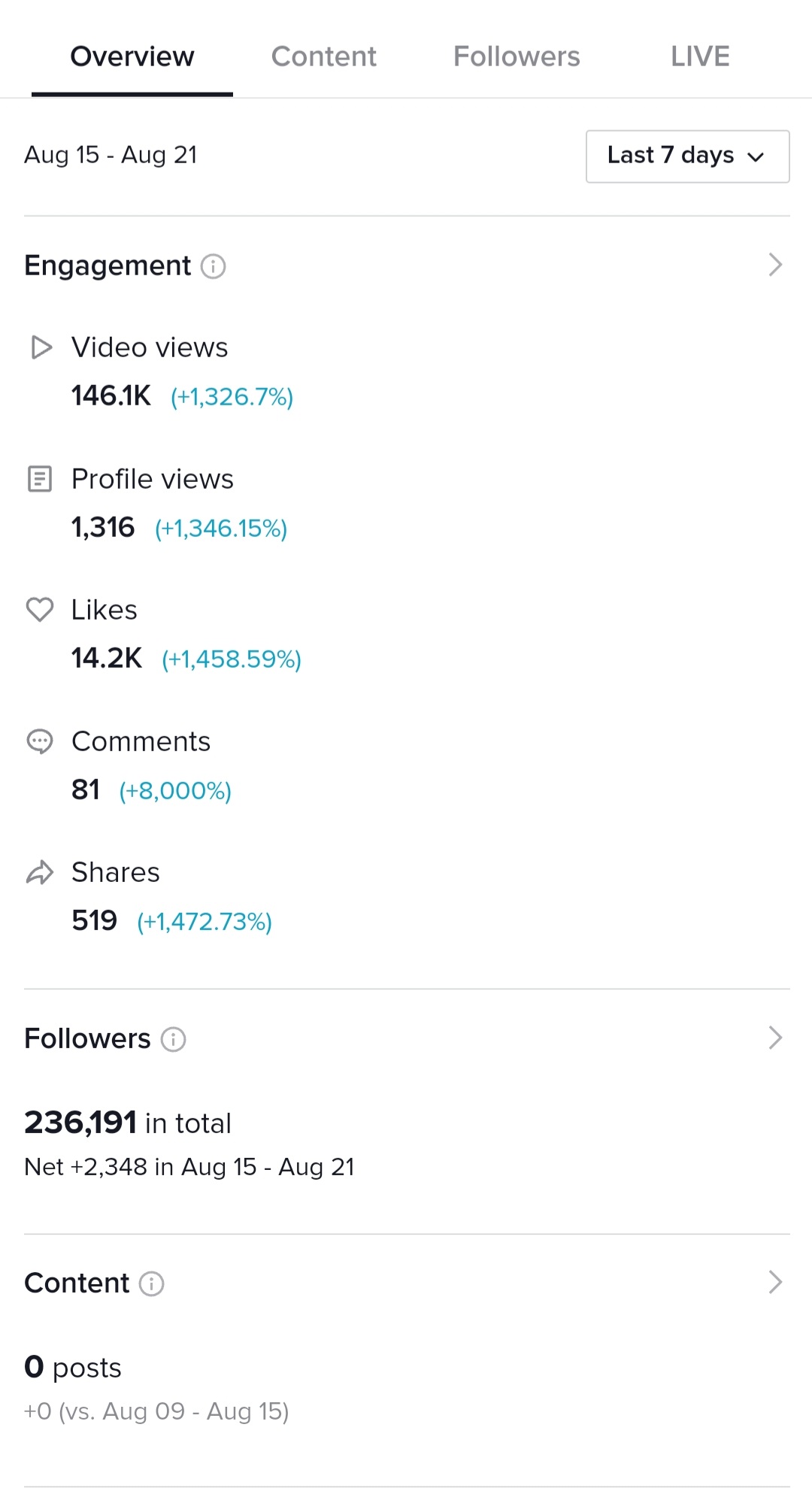Select the Overview tab
This screenshot has height=1488, width=812.
pos(132,56)
